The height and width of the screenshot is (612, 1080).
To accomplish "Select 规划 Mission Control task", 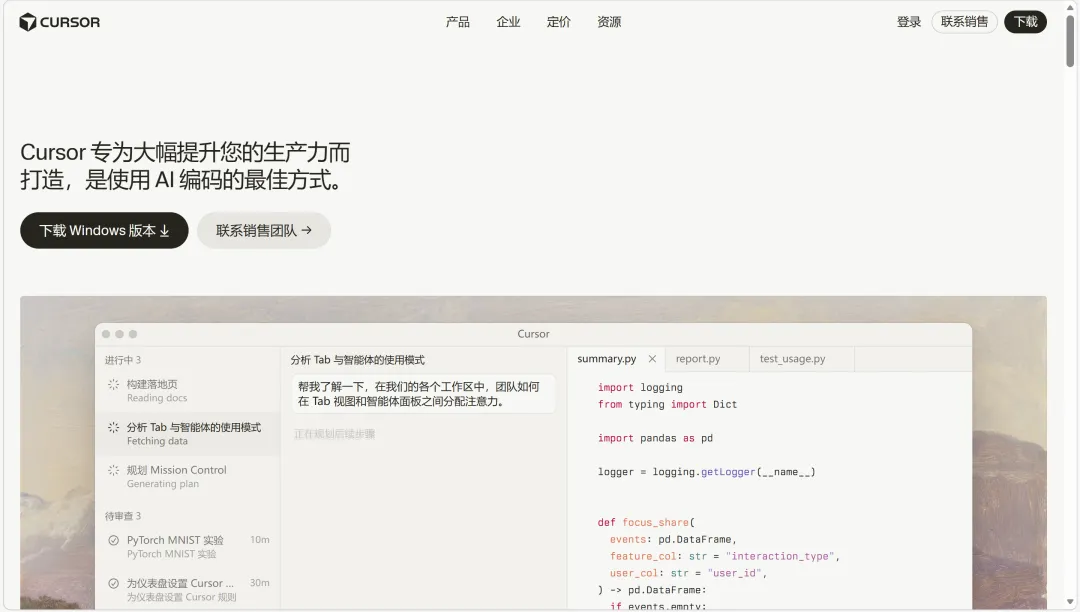I will coord(187,476).
